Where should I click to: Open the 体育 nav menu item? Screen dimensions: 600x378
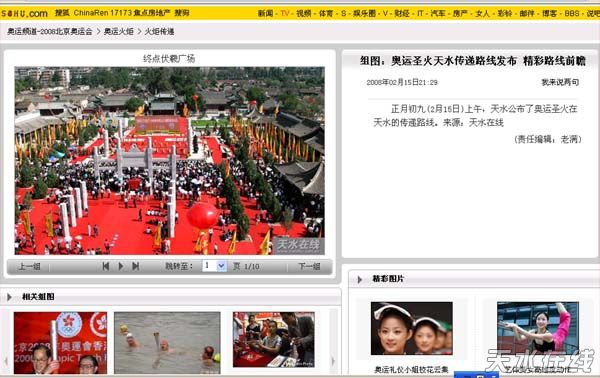point(326,13)
